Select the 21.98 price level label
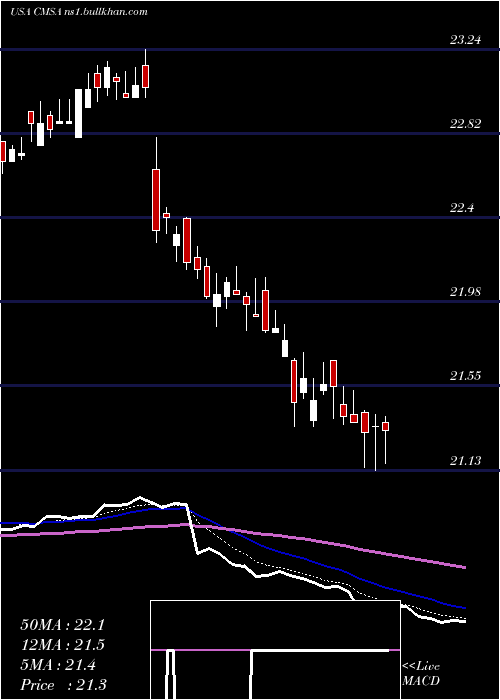Viewport: 500px width, 700px height. coord(465,292)
